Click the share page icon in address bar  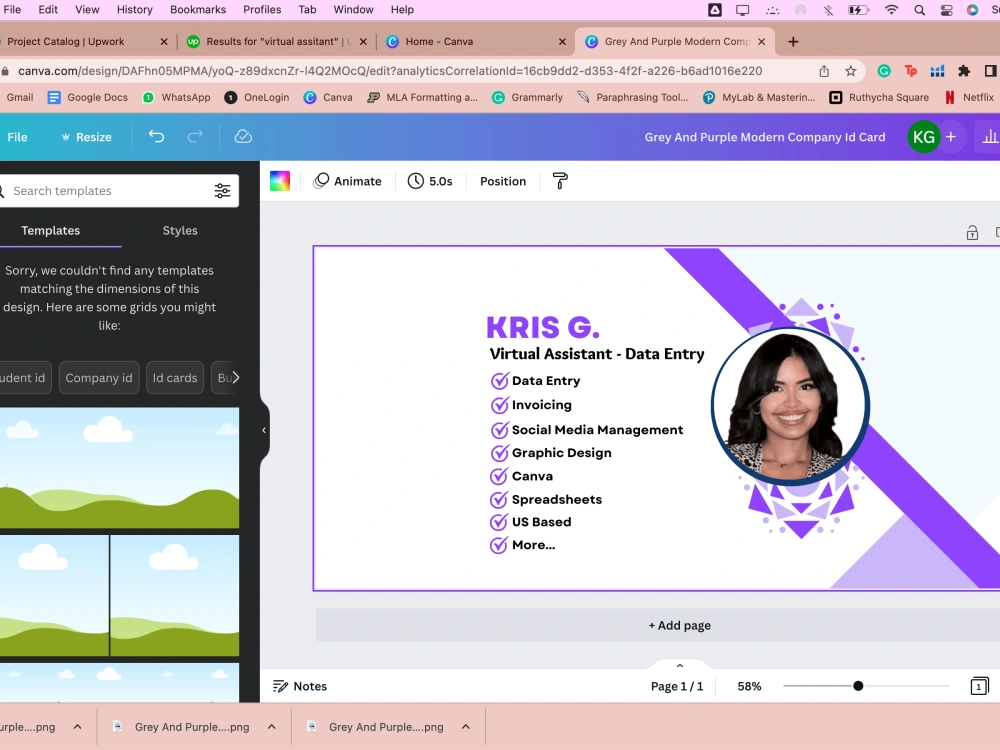[824, 71]
